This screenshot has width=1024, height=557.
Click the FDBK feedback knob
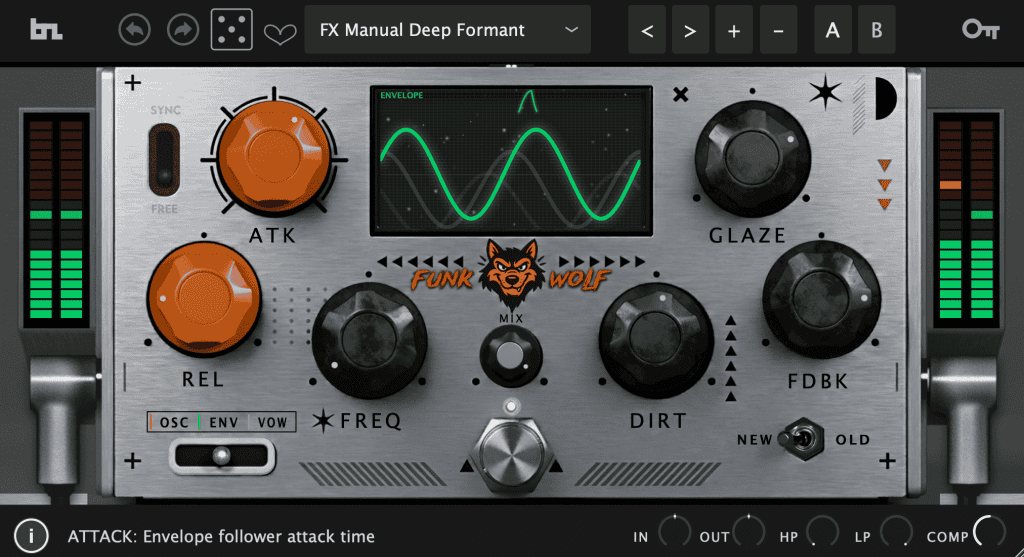pyautogui.click(x=821, y=300)
